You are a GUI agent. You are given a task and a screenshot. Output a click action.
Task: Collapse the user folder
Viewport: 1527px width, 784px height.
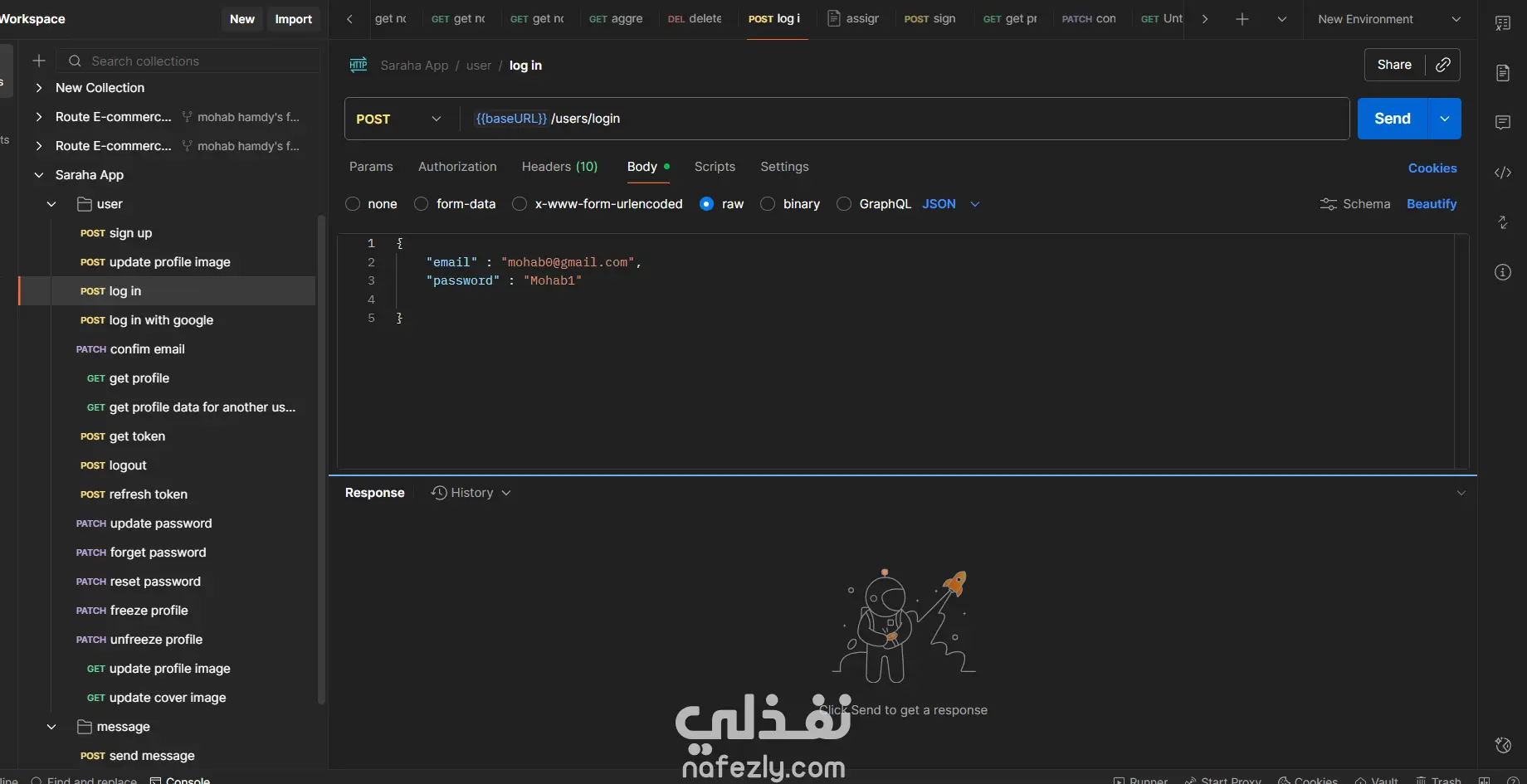click(x=51, y=204)
